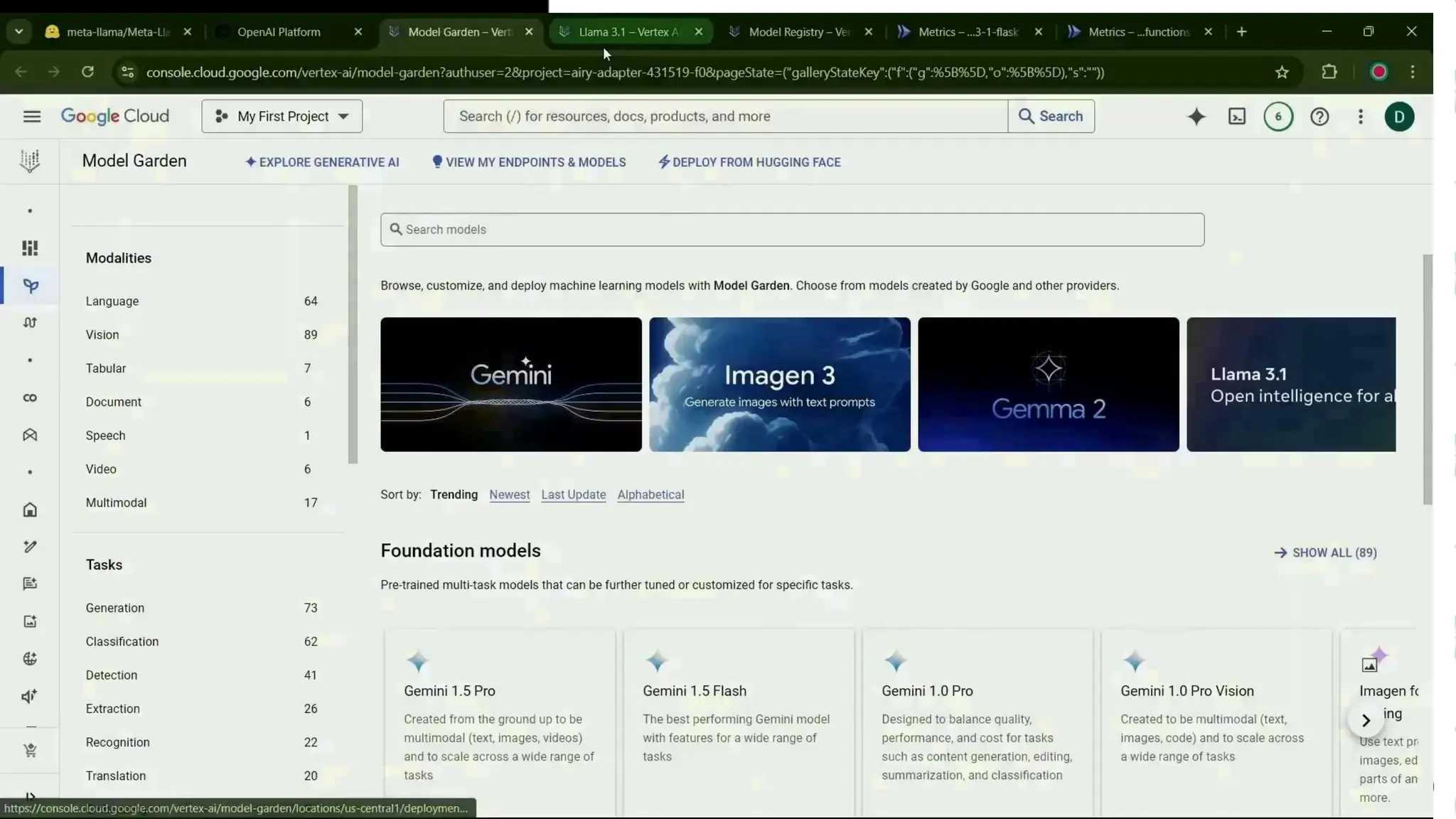Switch to the Metrics 3-1-flask tab
This screenshot has height=819, width=1456.
[x=968, y=32]
